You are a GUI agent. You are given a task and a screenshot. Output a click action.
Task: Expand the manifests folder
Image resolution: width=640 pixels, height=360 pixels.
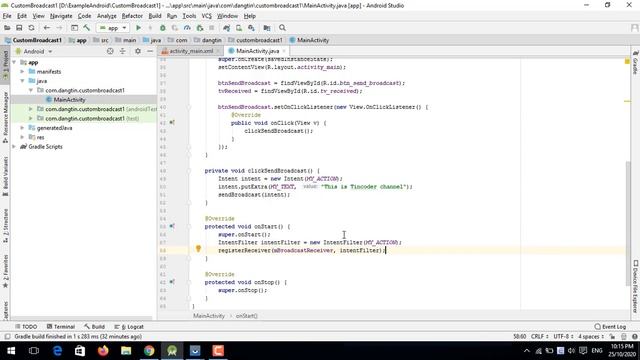coord(22,71)
